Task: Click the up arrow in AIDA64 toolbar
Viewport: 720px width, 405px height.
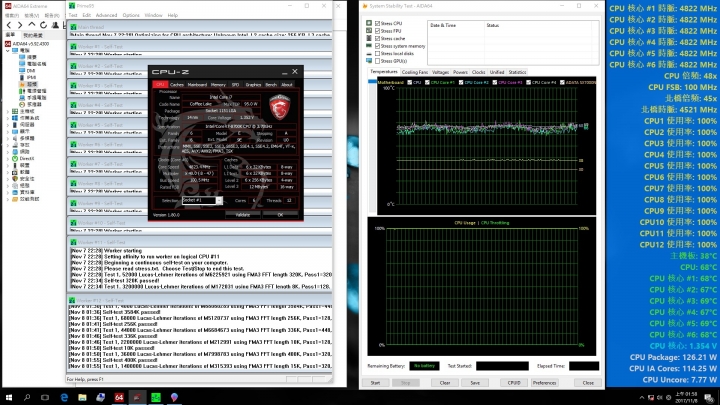Action: (32, 25)
